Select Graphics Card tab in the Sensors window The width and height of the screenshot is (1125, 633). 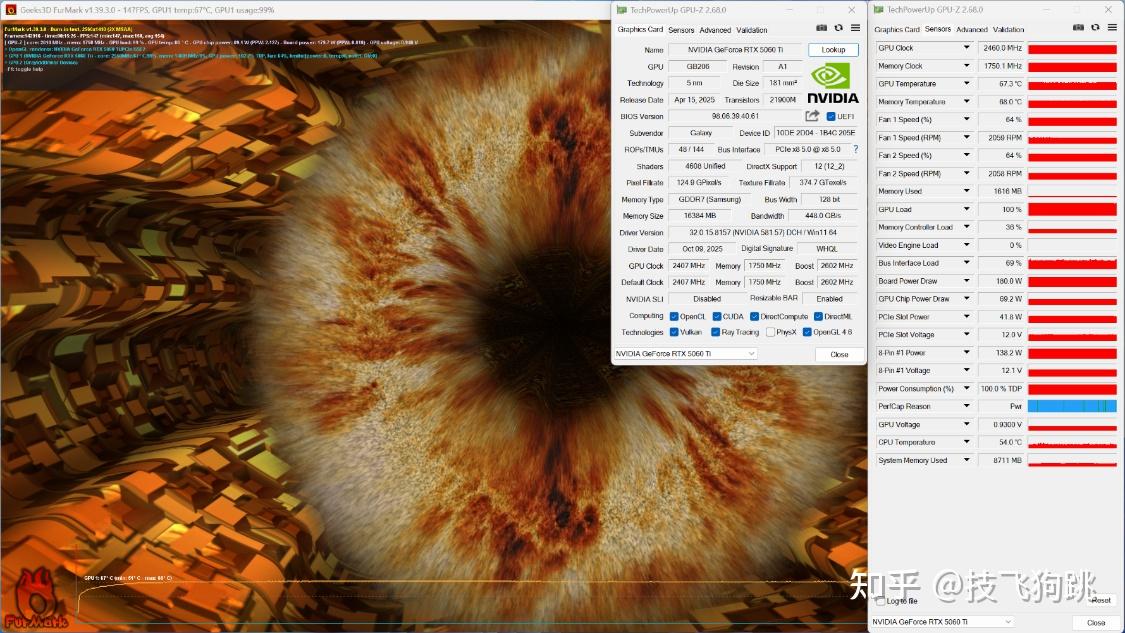click(897, 29)
